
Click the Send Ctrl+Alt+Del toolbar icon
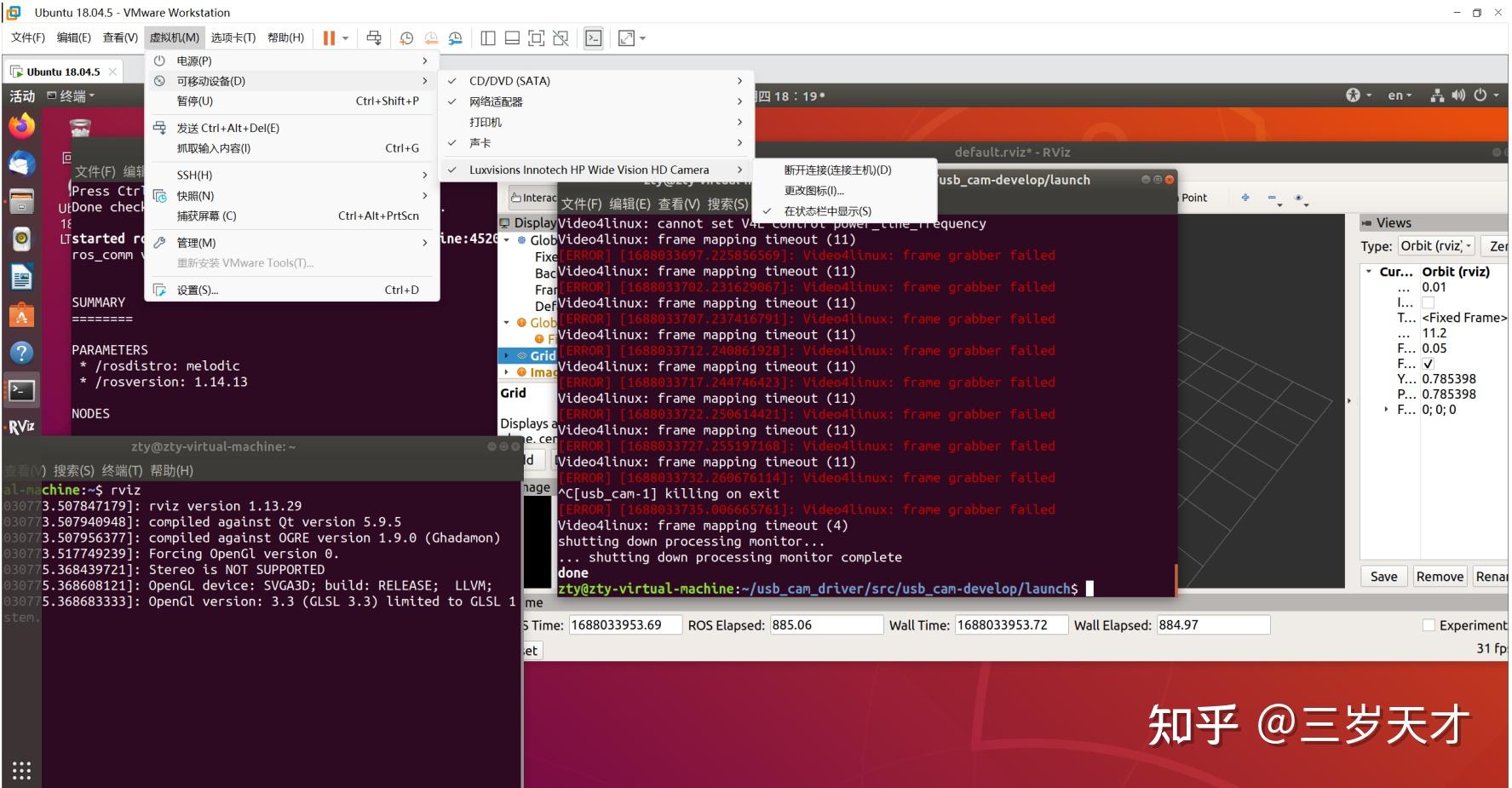[x=374, y=38]
